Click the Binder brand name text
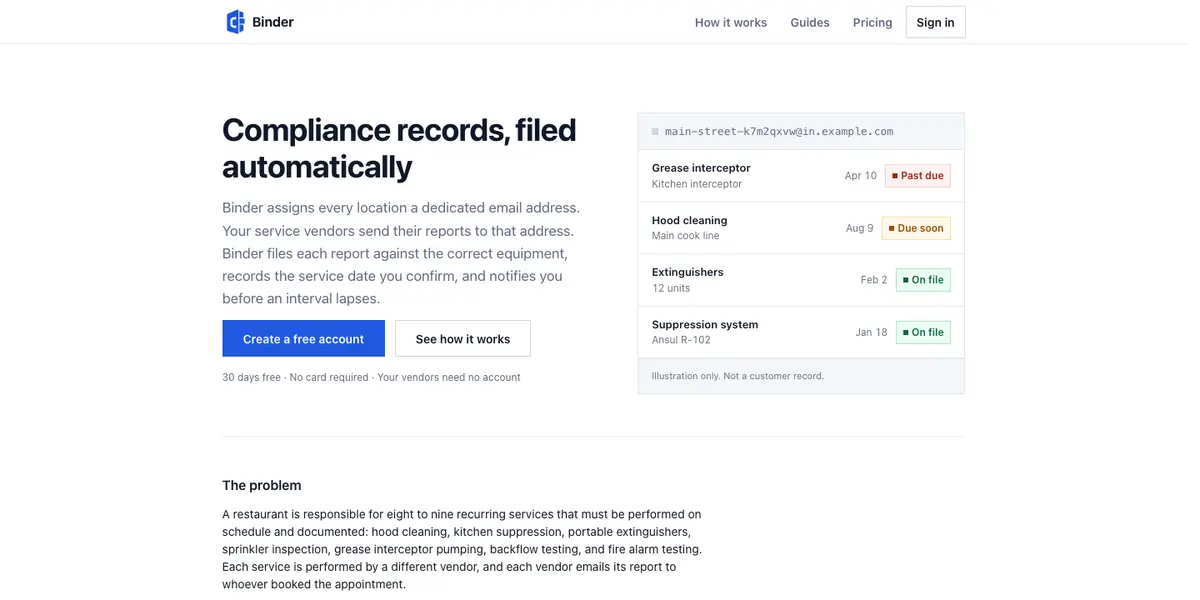1200x600 pixels. [273, 22]
